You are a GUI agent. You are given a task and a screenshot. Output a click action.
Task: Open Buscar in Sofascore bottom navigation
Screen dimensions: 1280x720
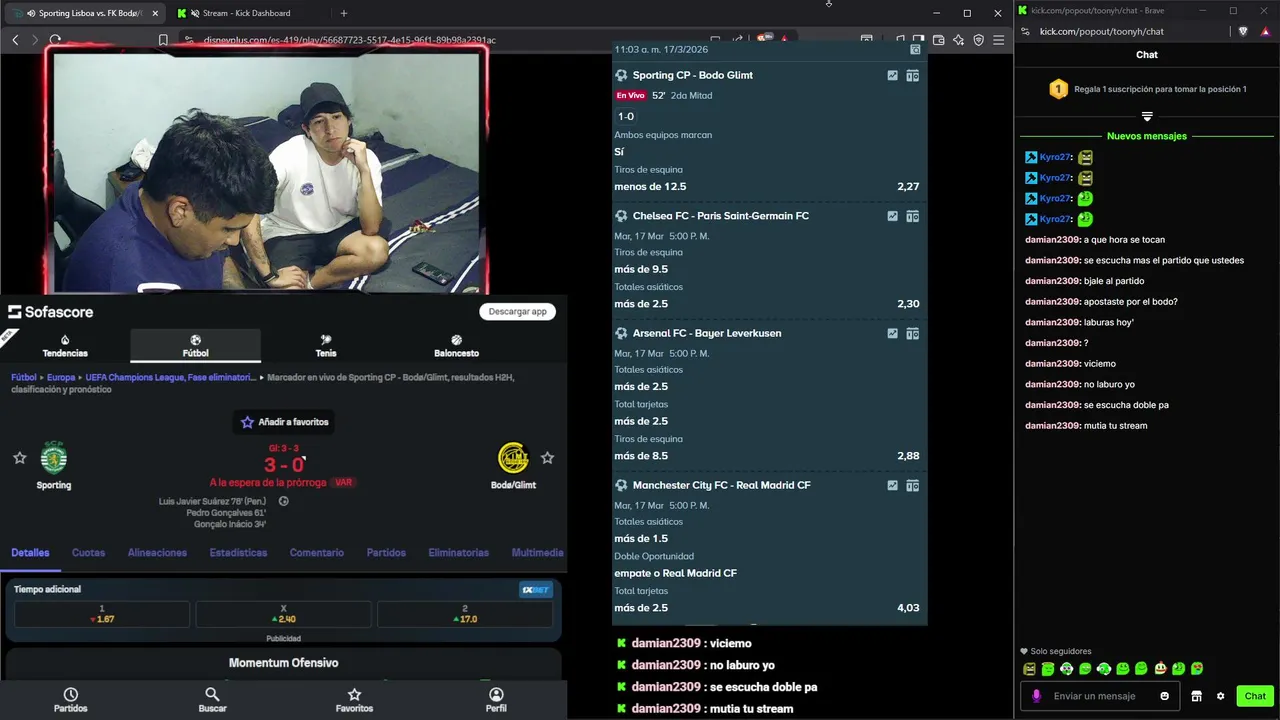coord(212,700)
